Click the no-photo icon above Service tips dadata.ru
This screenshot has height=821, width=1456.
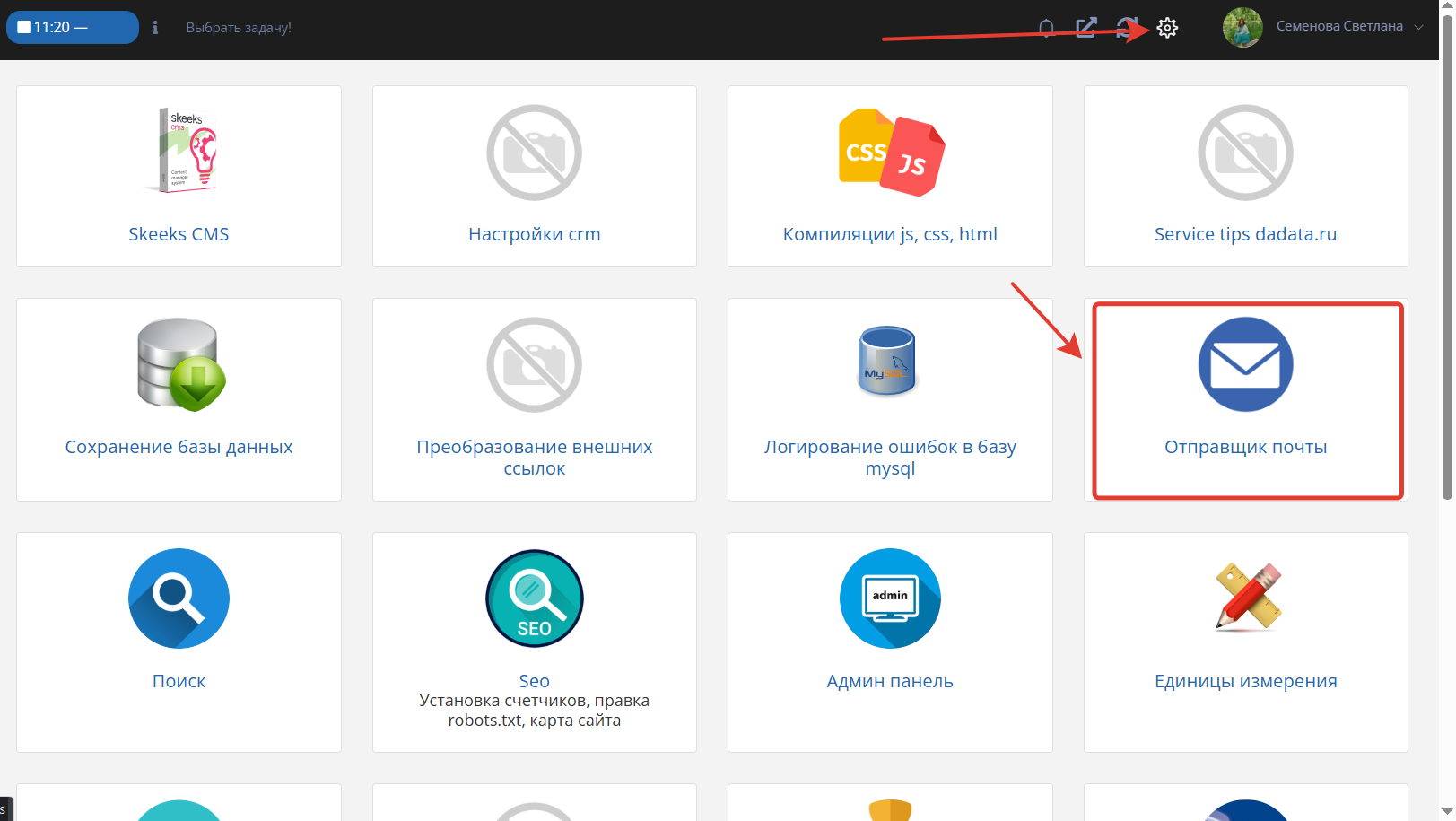click(1246, 153)
